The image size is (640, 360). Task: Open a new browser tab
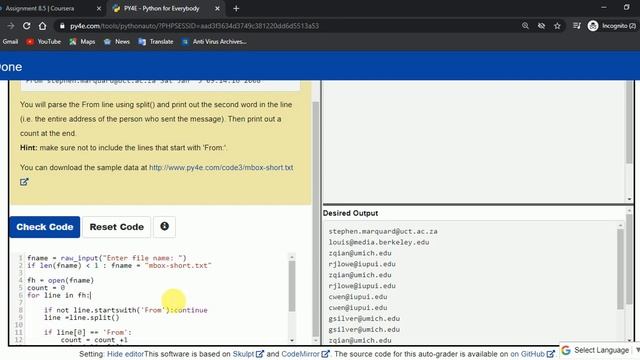pos(236,8)
